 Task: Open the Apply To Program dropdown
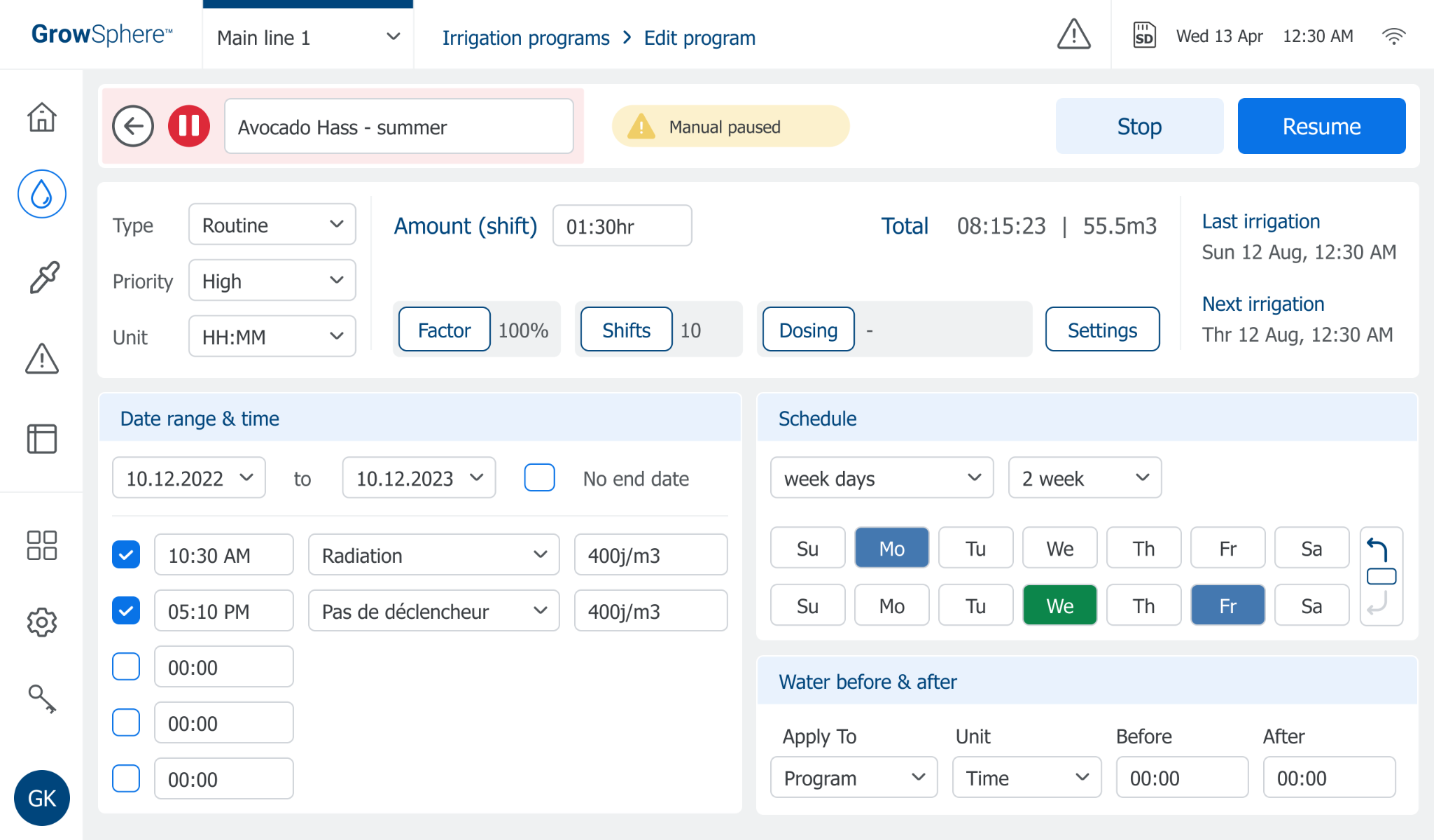coord(854,777)
